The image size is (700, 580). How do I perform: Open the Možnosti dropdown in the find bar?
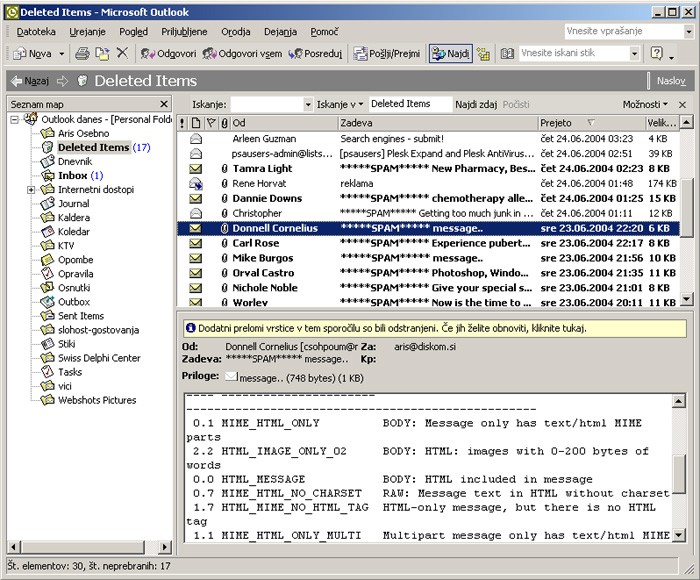coord(645,104)
